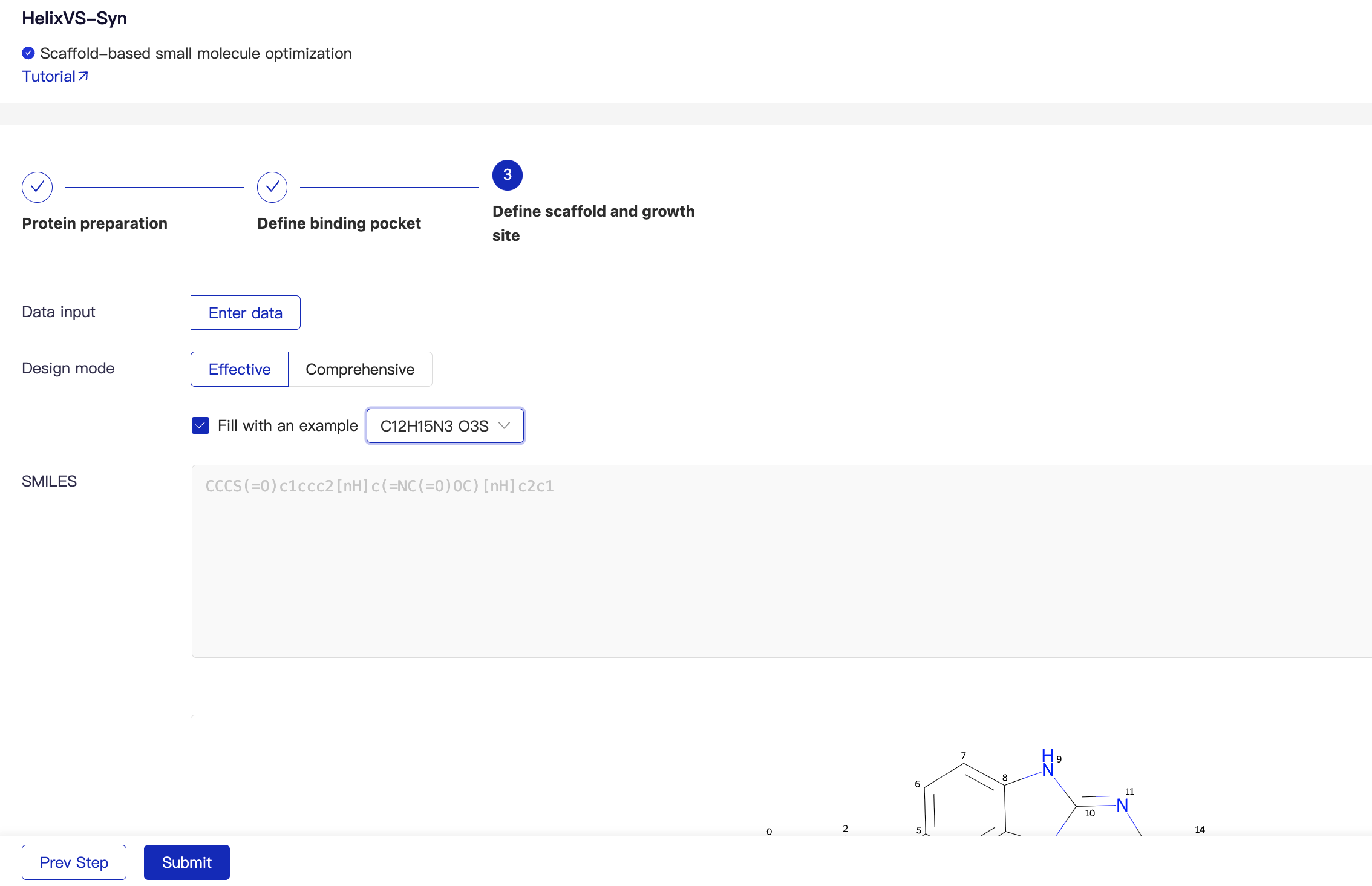
Task: Click the dropdown chevron arrow
Action: point(505,425)
